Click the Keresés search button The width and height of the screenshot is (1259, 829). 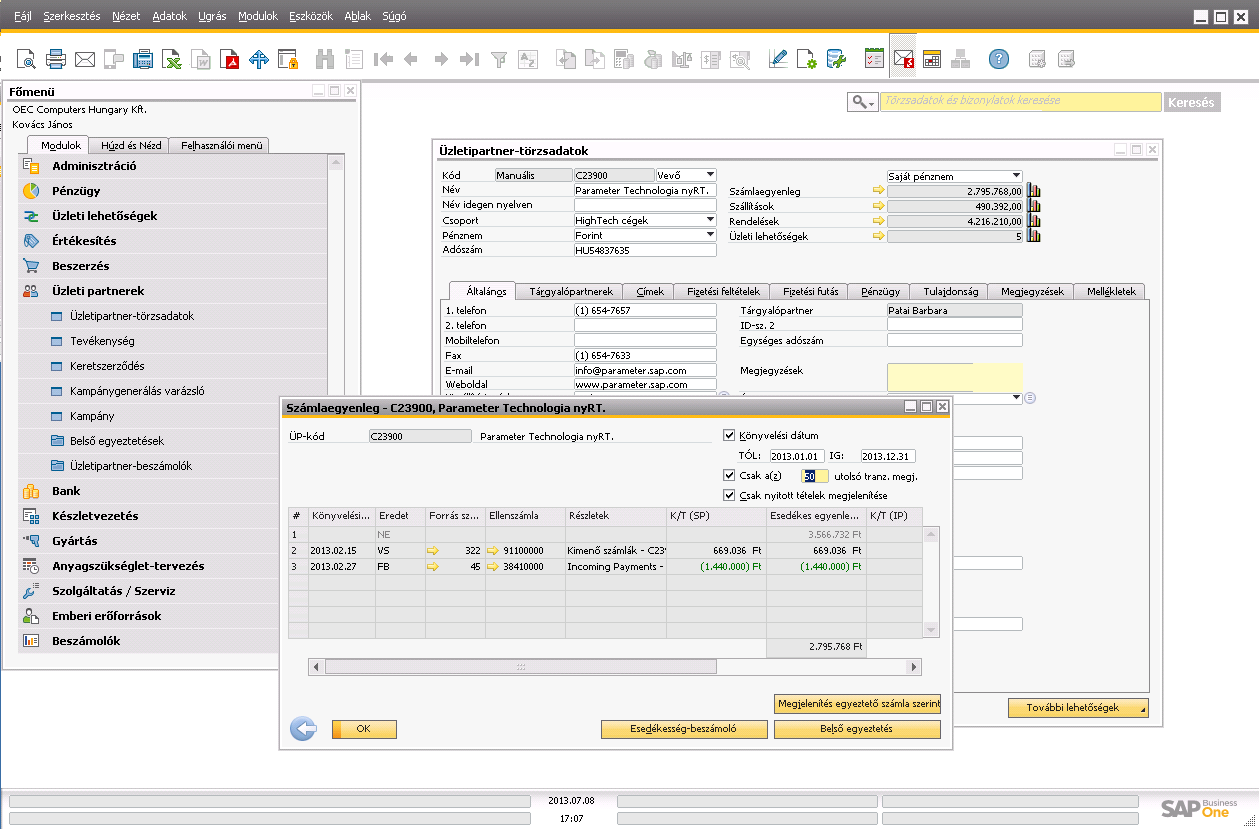pos(1193,102)
